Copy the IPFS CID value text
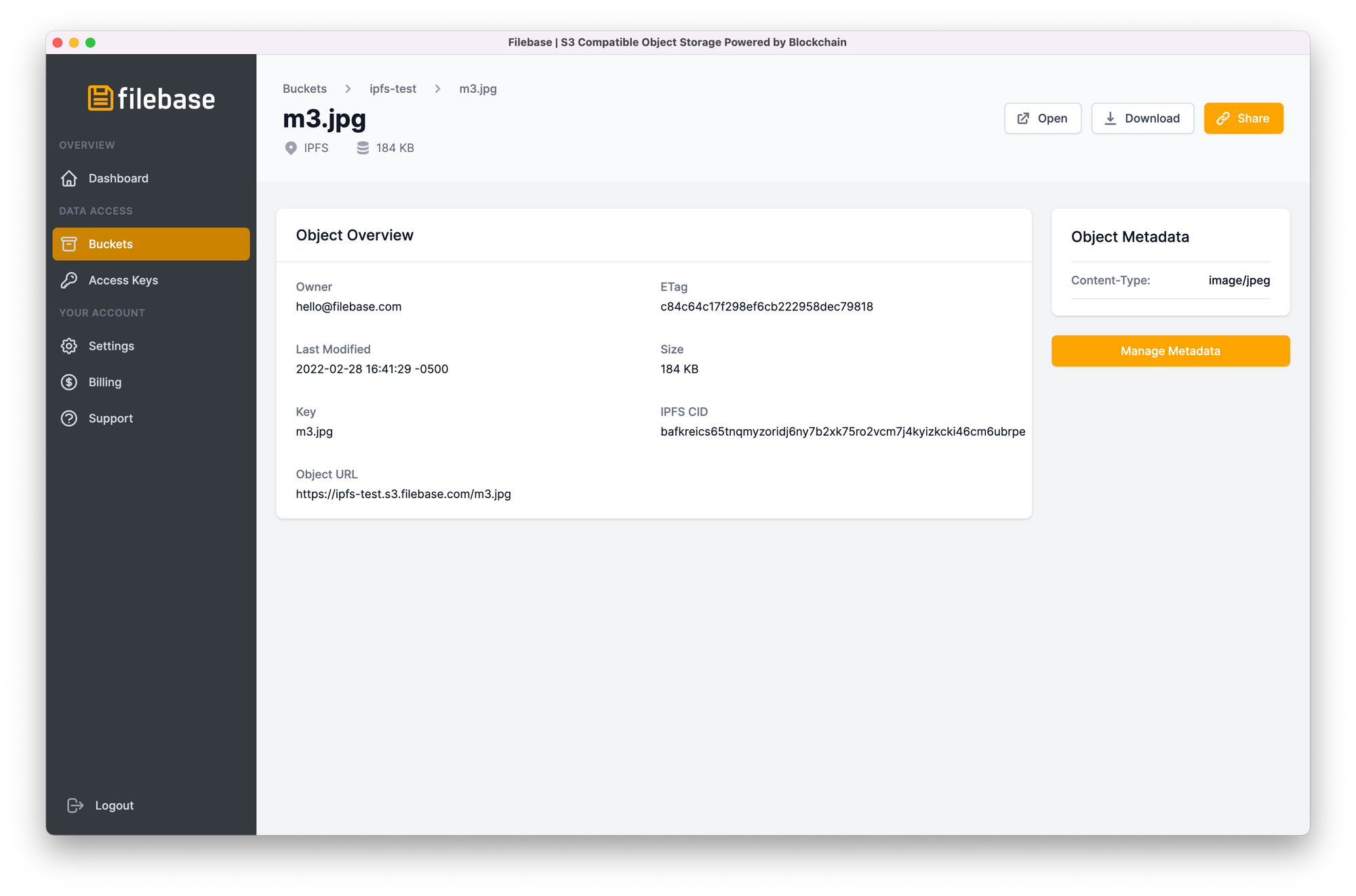 click(842, 431)
